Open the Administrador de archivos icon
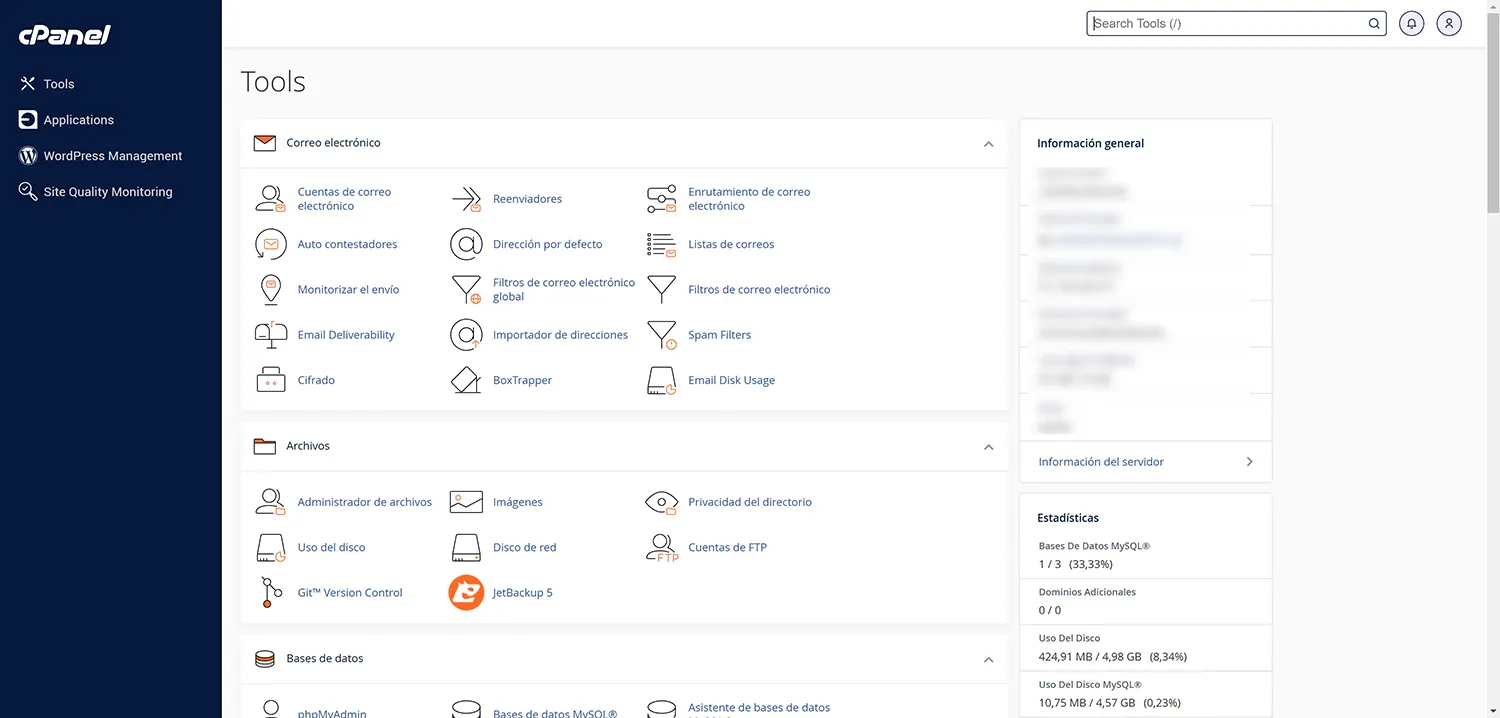This screenshot has height=718, width=1500. point(364,501)
